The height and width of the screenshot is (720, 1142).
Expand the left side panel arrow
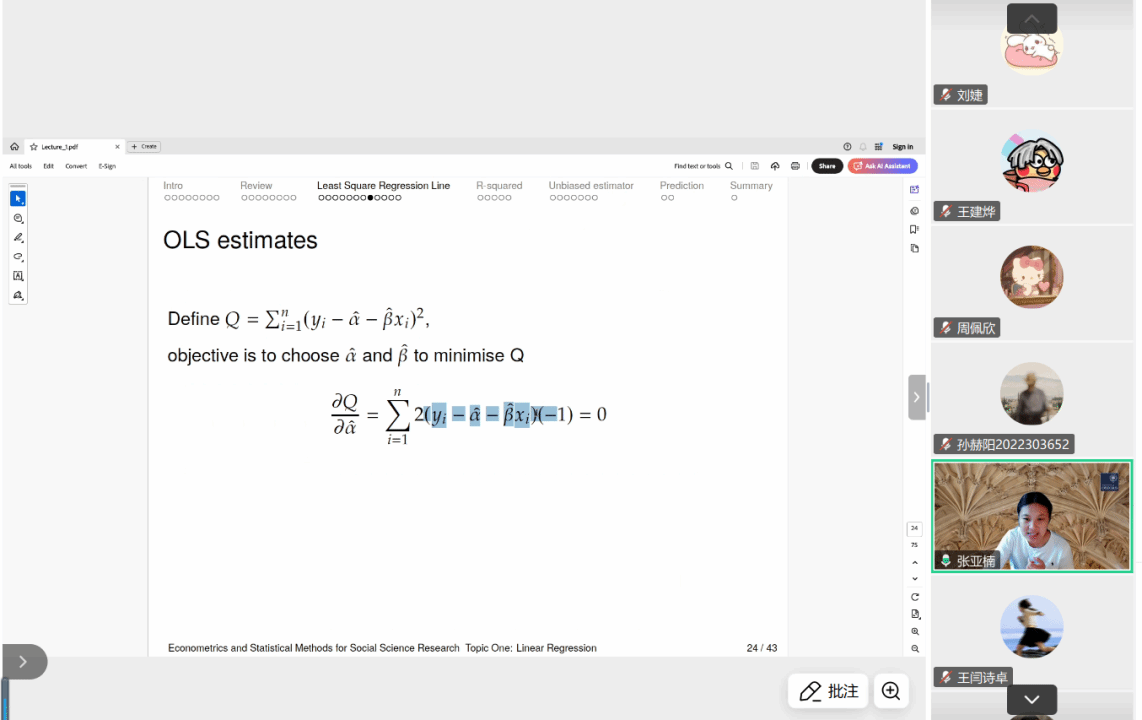click(x=23, y=661)
